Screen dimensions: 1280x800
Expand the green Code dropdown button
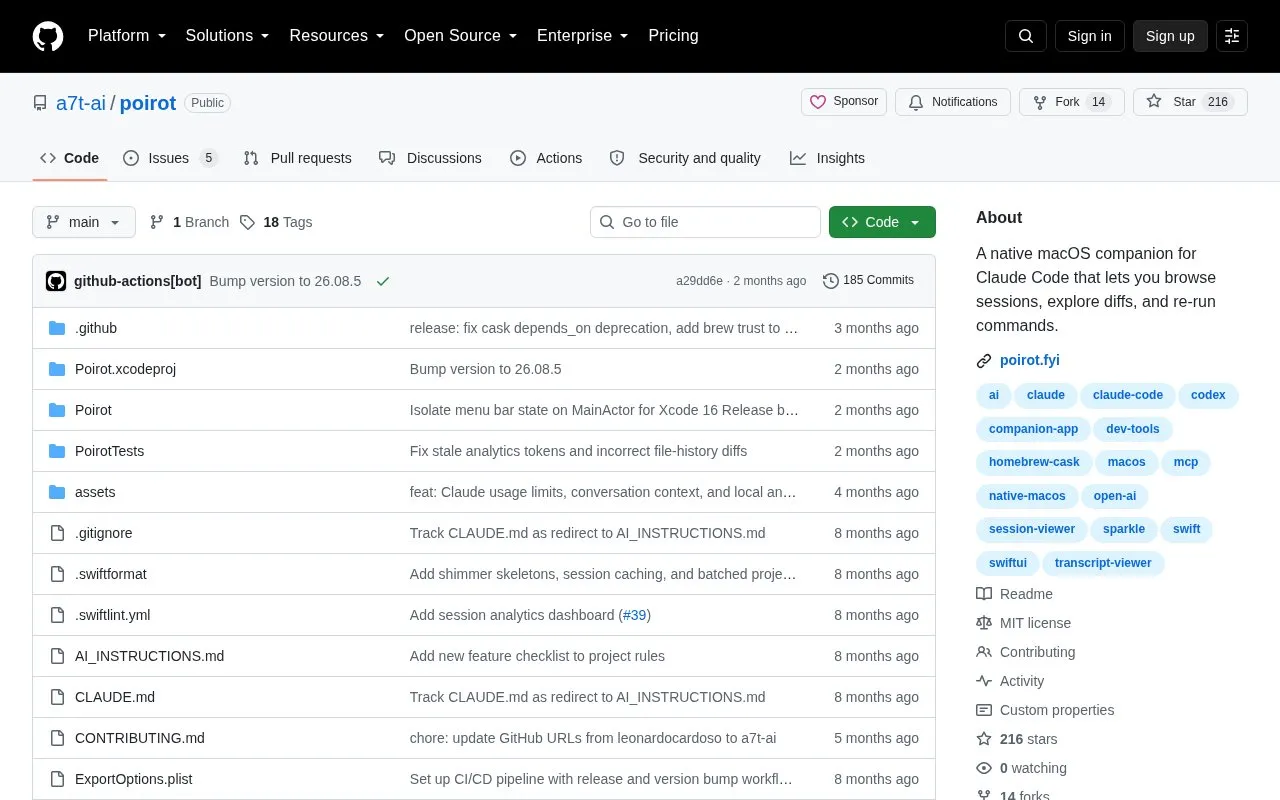pyautogui.click(x=882, y=222)
